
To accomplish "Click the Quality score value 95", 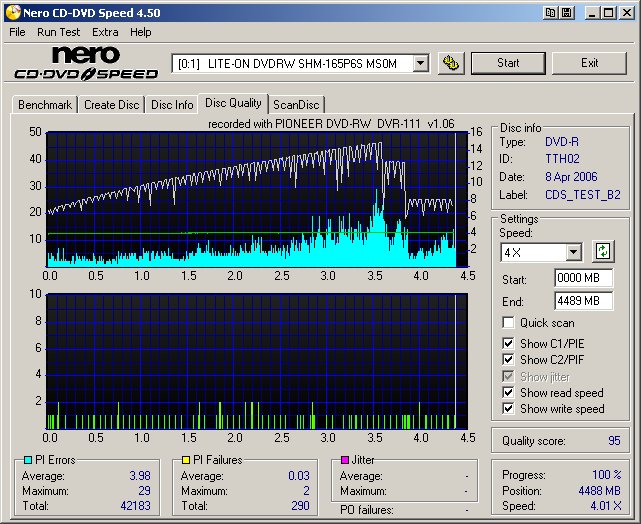I will pos(614,441).
